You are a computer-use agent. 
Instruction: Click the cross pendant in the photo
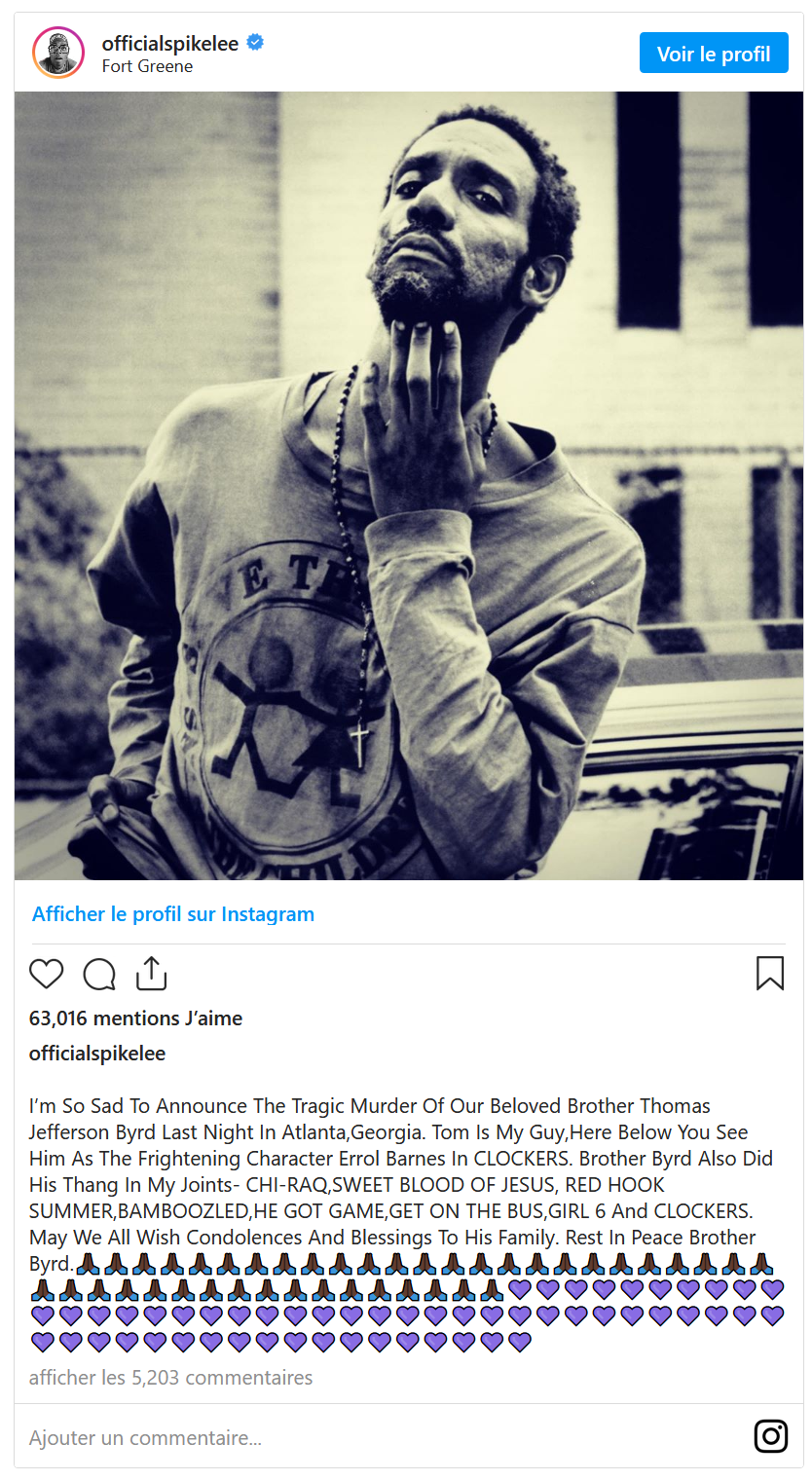360,743
